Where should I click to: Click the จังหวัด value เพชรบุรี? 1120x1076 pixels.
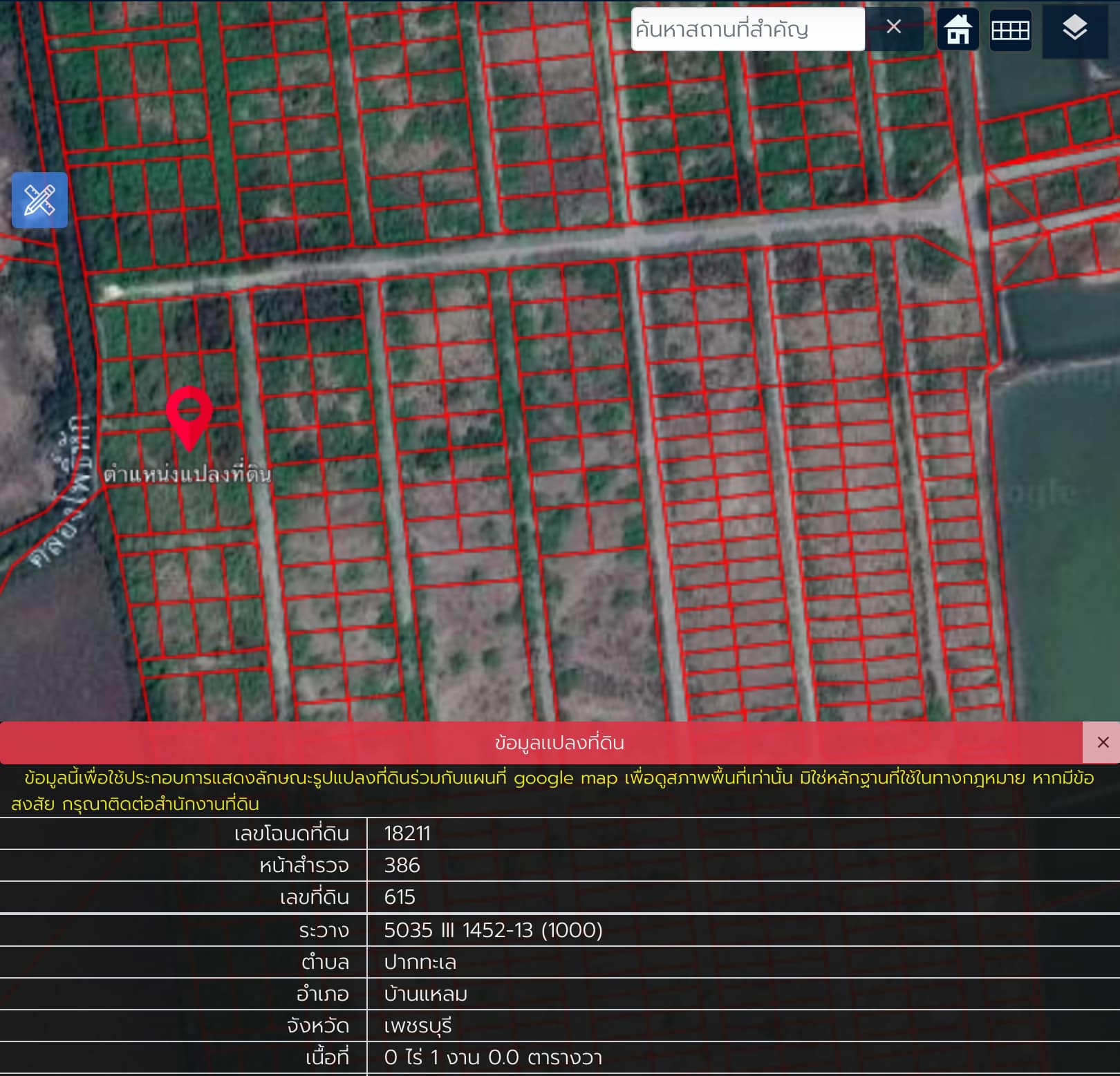pyautogui.click(x=418, y=1026)
